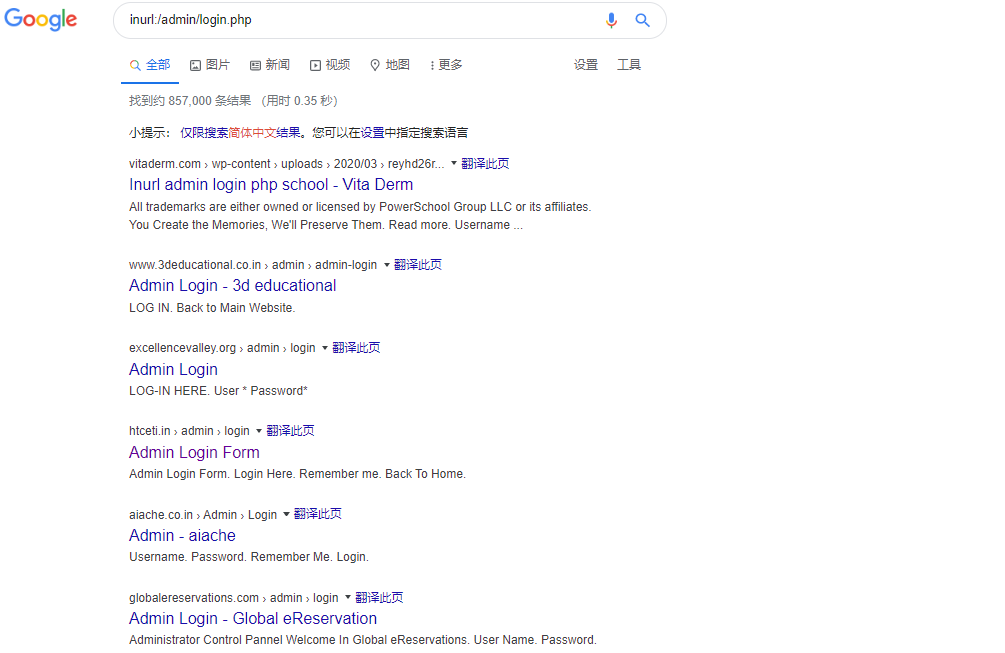Open 更多 via its three-dot icon
This screenshot has width=1005, height=653.
click(434, 64)
